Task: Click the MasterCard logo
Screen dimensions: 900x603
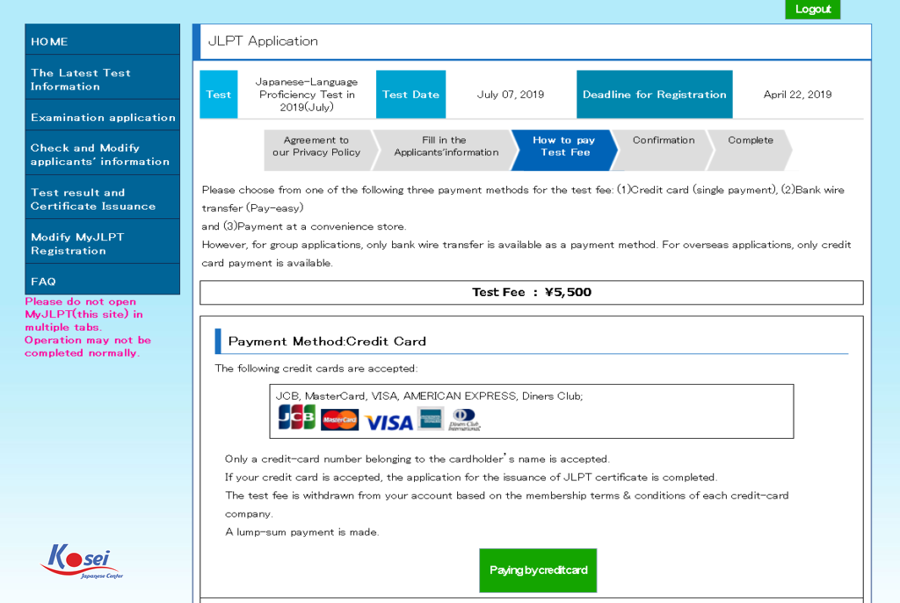Action: click(x=340, y=420)
